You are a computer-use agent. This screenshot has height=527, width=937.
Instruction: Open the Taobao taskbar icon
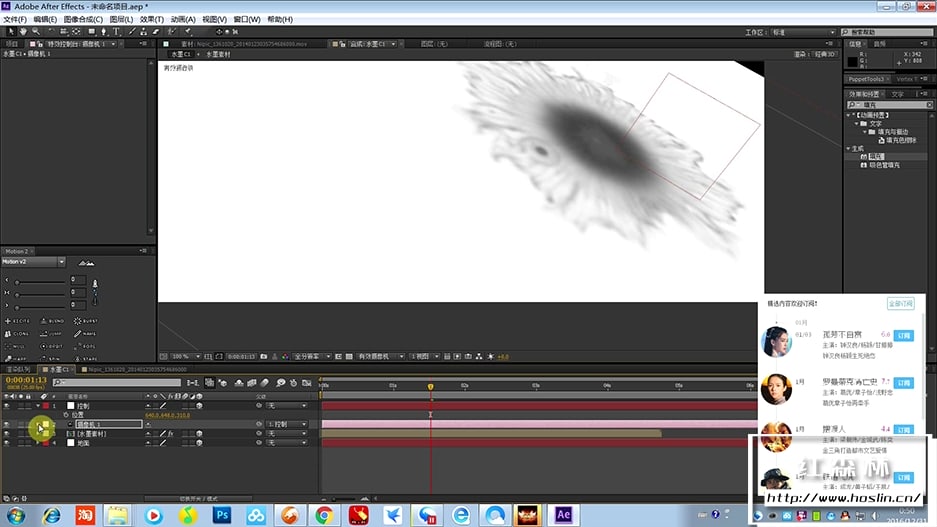(x=85, y=515)
